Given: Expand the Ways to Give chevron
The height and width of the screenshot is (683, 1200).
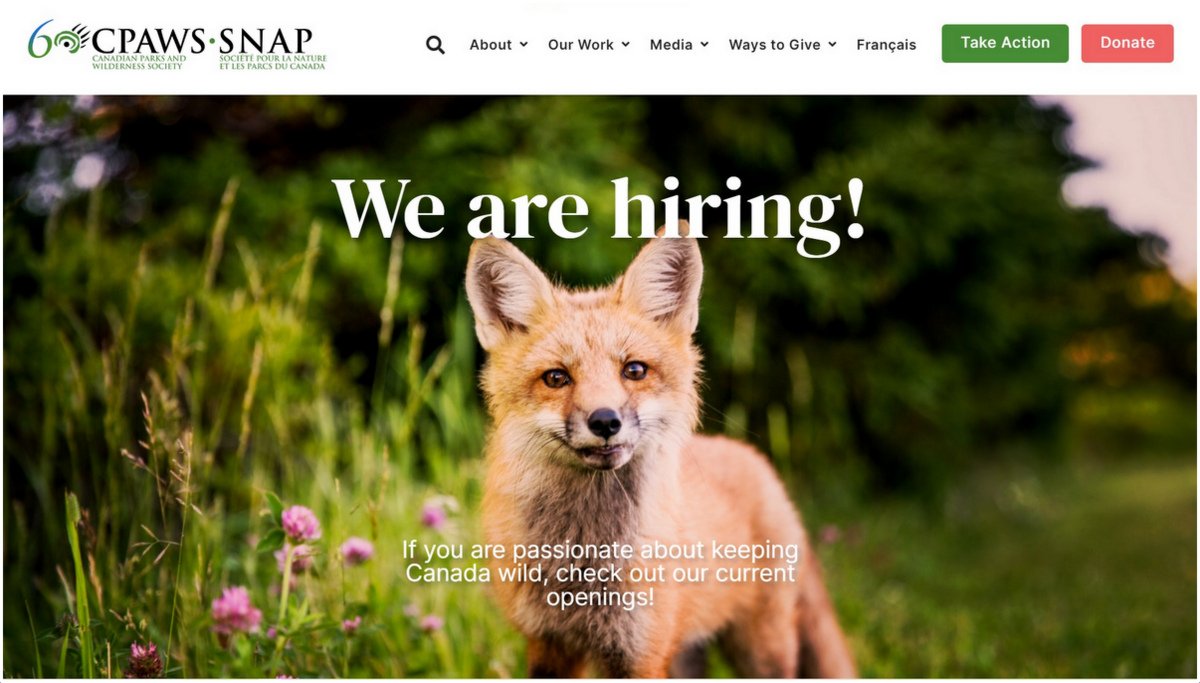Looking at the screenshot, I should [x=832, y=45].
